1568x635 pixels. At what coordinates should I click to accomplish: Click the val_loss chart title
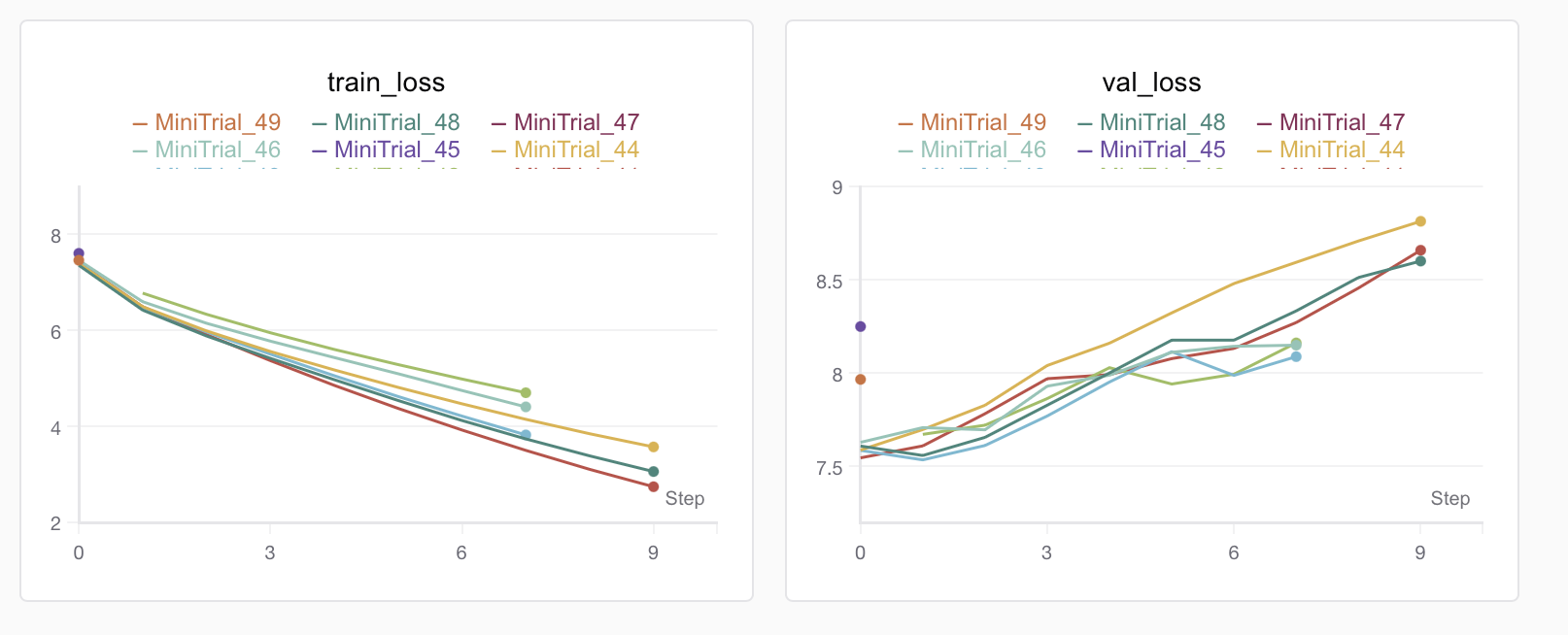[1151, 83]
